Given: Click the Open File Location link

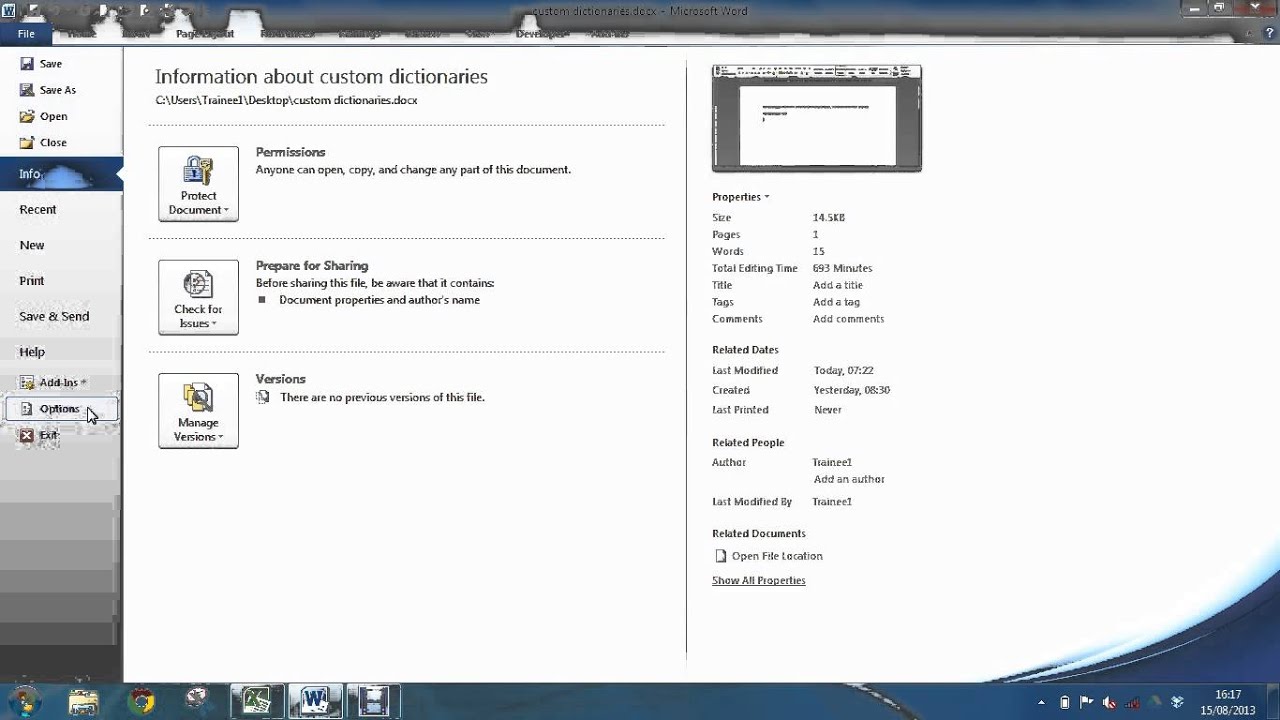Looking at the screenshot, I should click(x=777, y=556).
